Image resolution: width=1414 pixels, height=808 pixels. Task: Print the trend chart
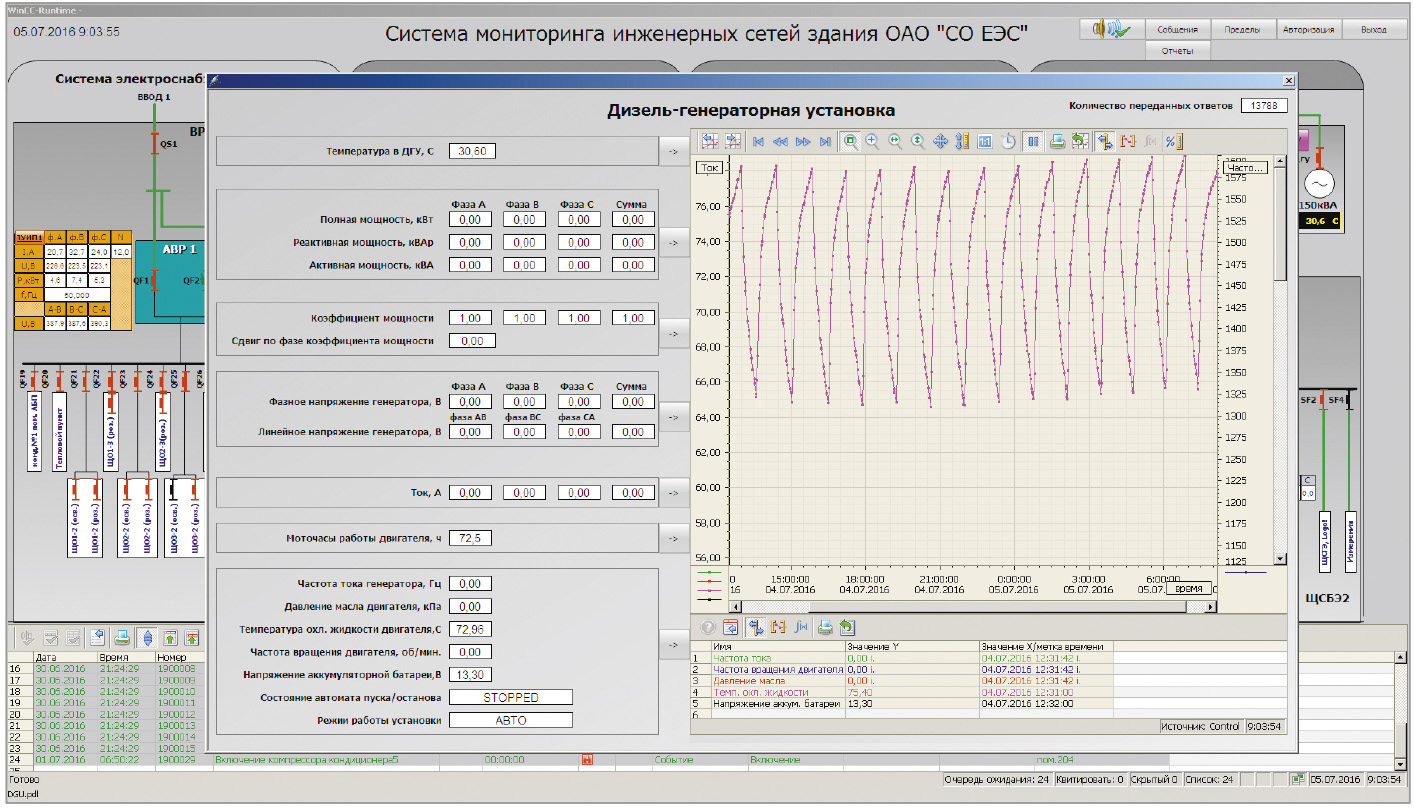pyautogui.click(x=1058, y=142)
